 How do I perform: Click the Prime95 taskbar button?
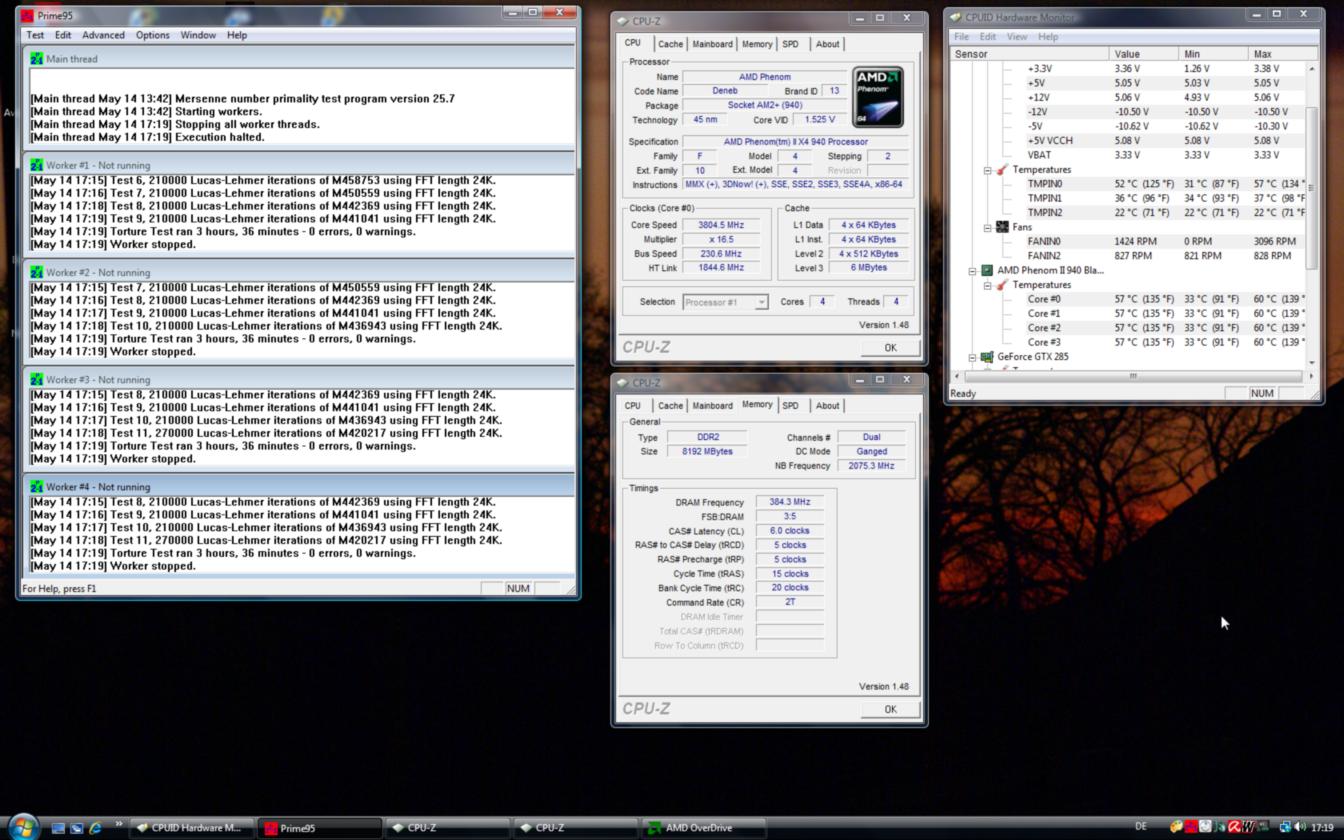coord(319,828)
